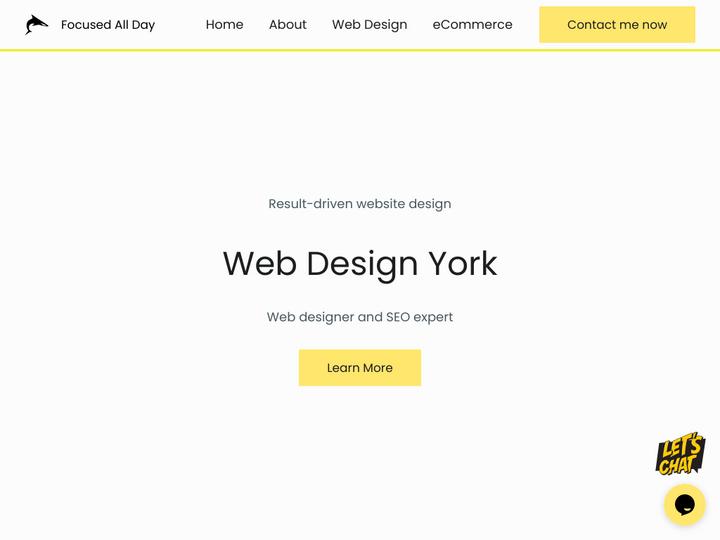Open the About page

coord(287,25)
